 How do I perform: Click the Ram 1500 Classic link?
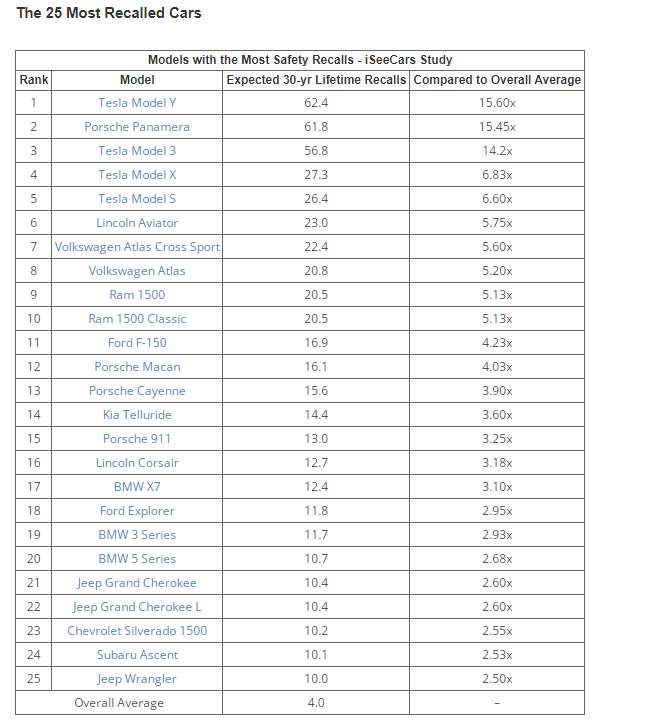[137, 319]
